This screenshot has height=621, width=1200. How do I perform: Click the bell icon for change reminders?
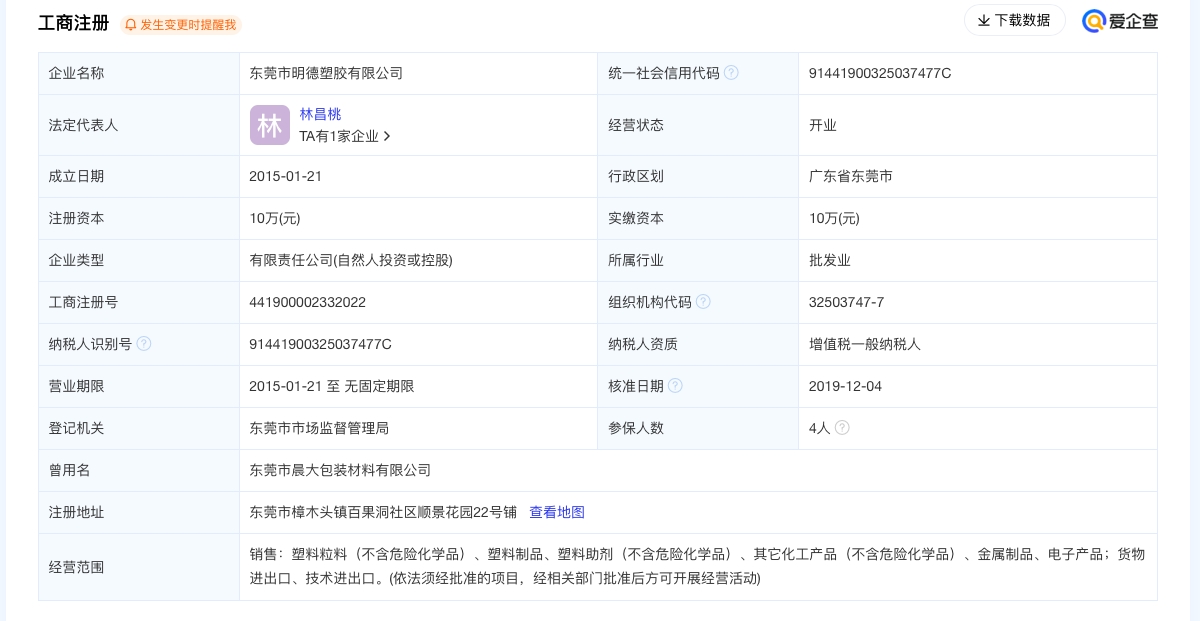[131, 25]
